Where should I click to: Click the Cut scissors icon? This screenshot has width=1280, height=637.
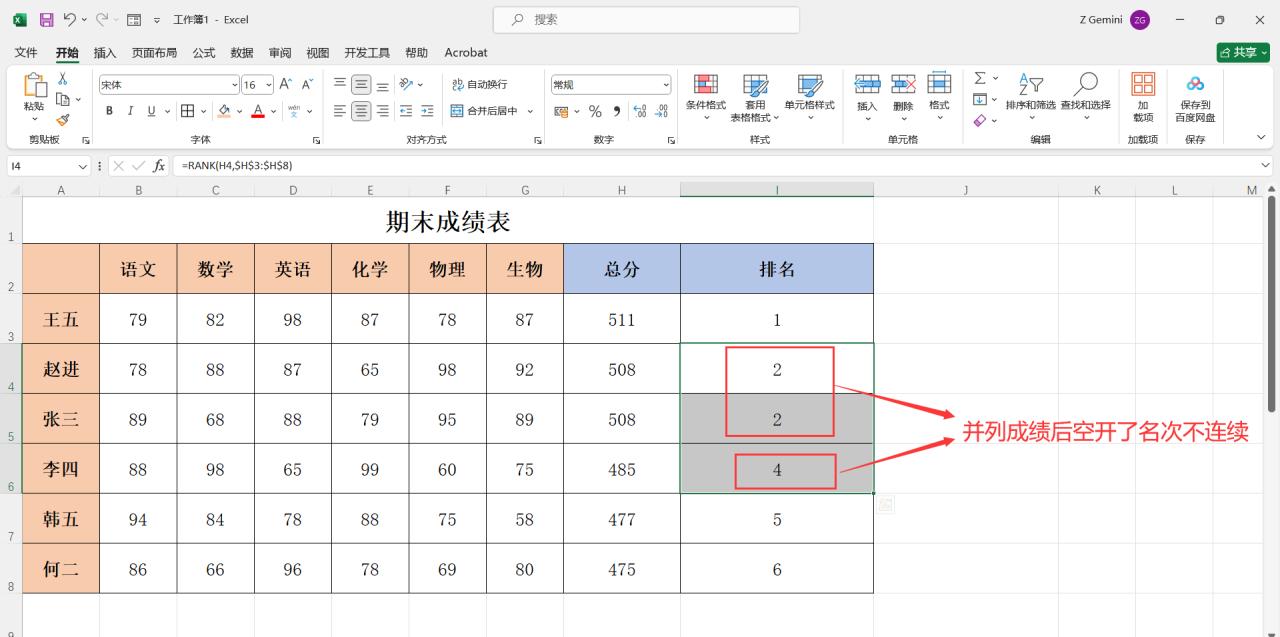(62, 79)
